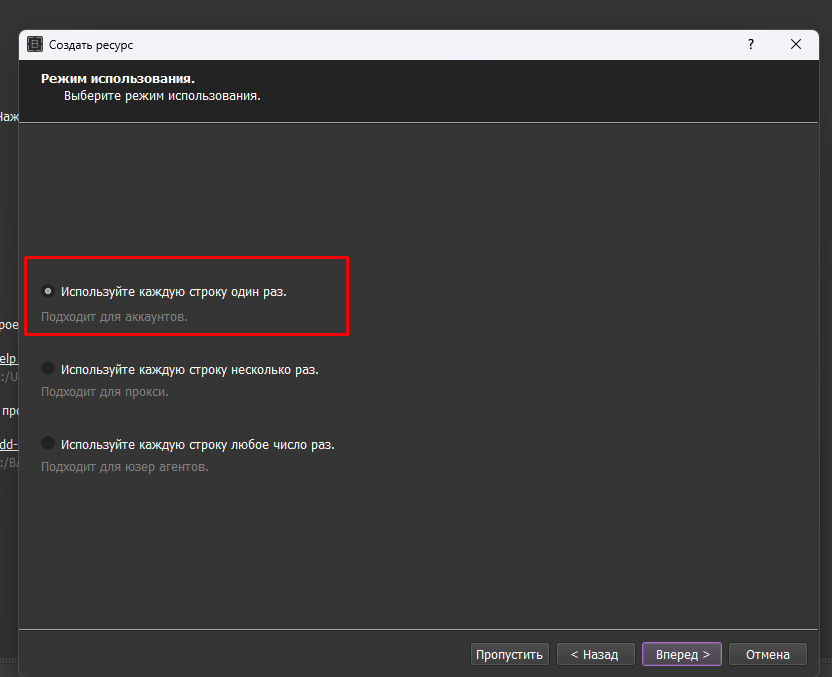832x677 pixels.
Task: Click the question mark help button
Action: pyautogui.click(x=751, y=45)
